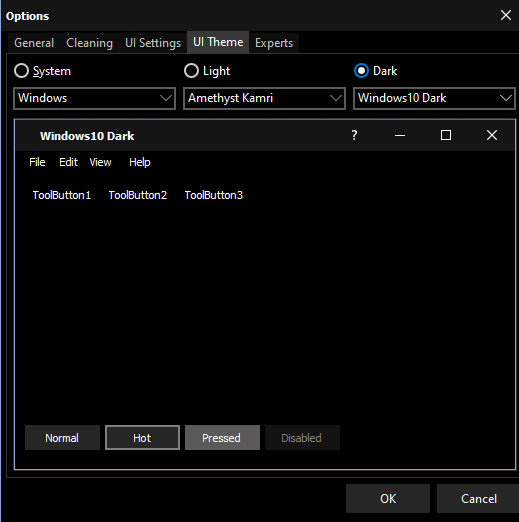The height and width of the screenshot is (522, 519).
Task: Open the Windows10 Dark theme dropdown
Action: click(x=434, y=98)
